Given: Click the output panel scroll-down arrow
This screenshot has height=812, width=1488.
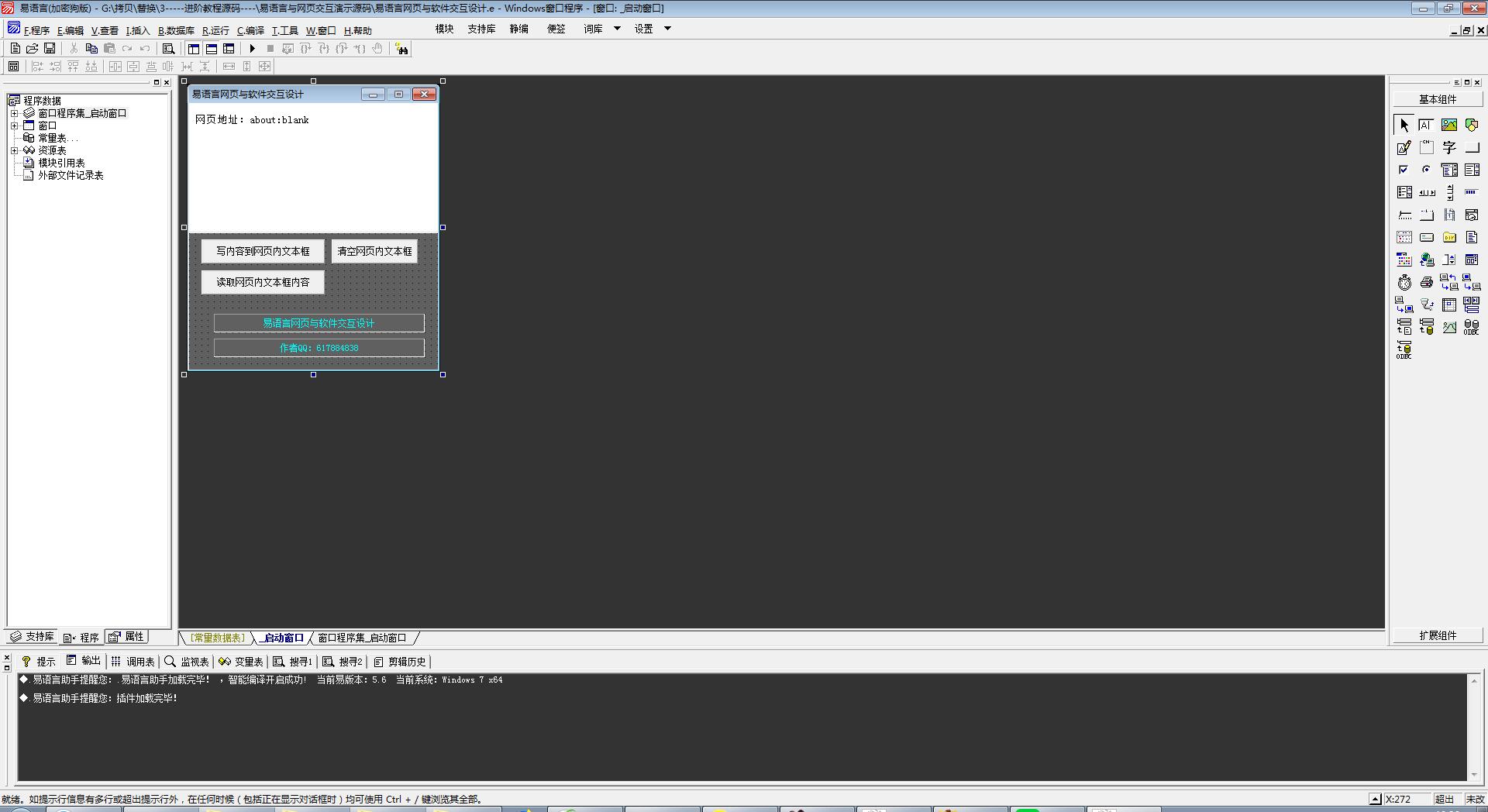Looking at the screenshot, I should [1474, 775].
